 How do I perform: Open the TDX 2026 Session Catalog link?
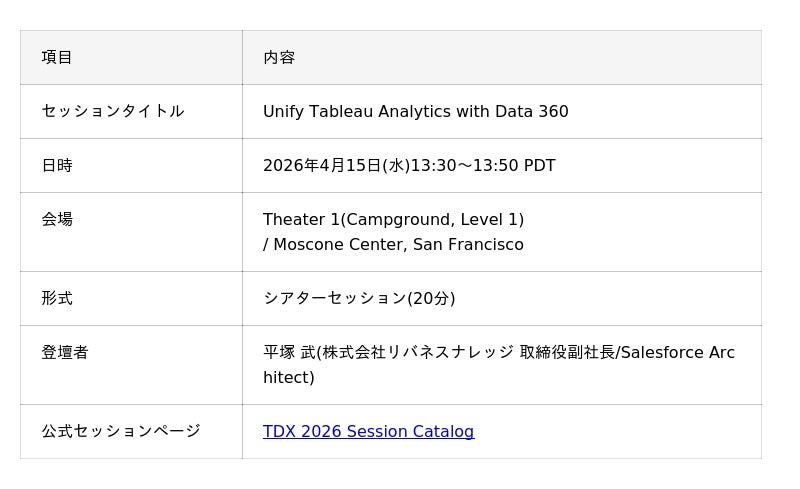tap(368, 432)
